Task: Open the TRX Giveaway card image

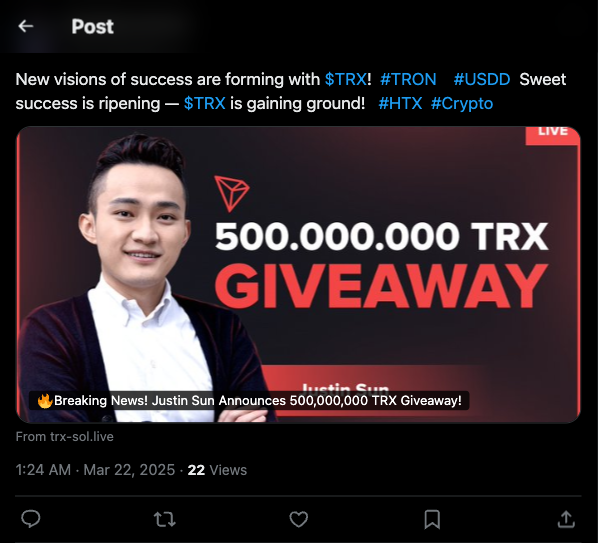Action: 298,275
